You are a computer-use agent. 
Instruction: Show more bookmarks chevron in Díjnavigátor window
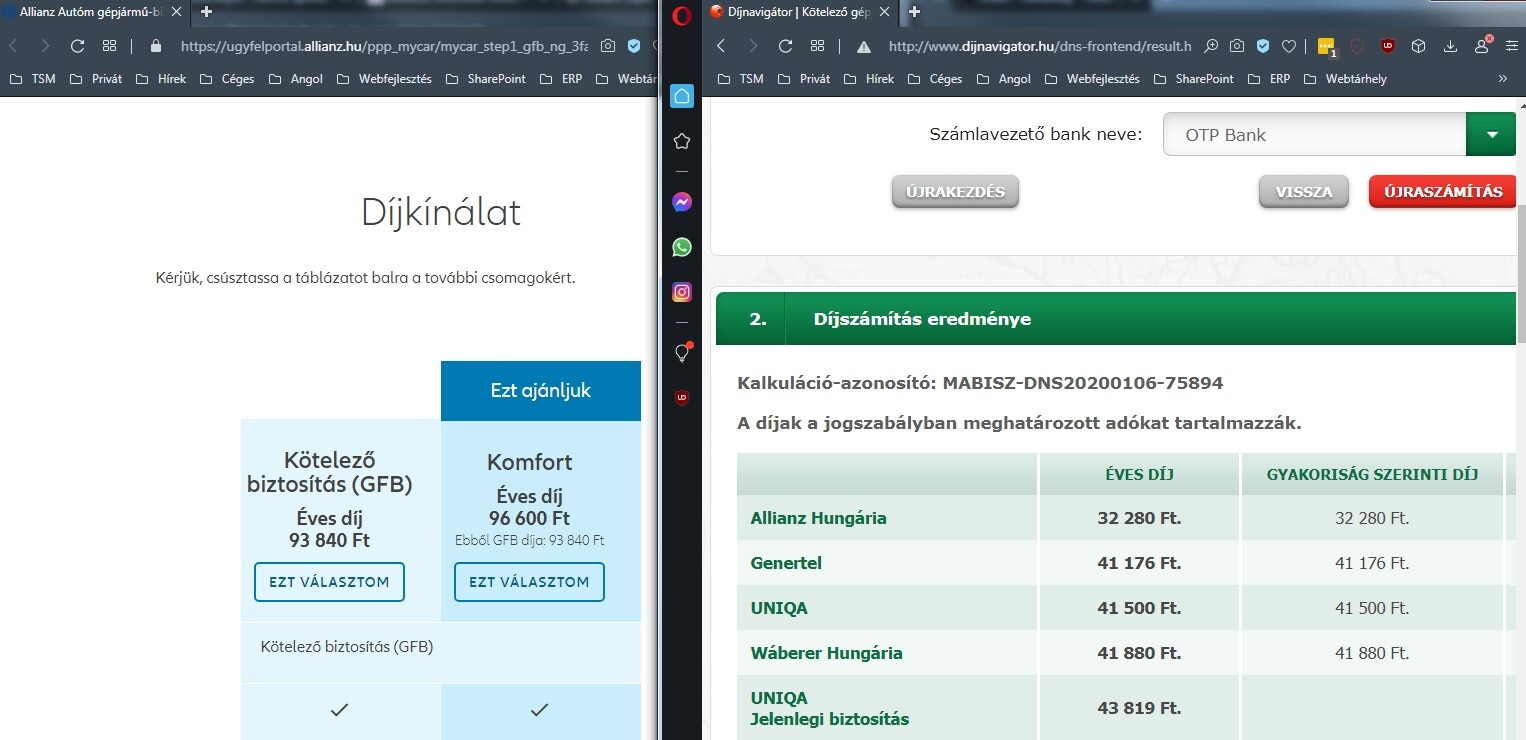tap(1502, 79)
